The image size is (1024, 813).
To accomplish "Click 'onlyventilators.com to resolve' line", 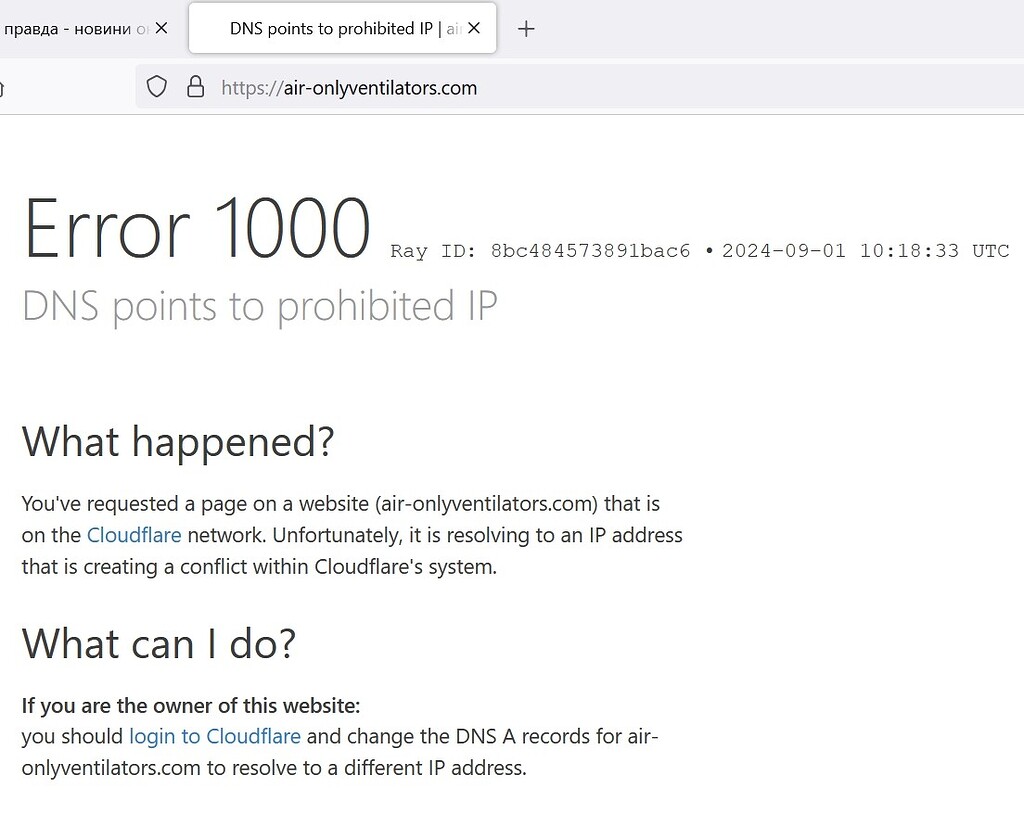I will coord(274,767).
